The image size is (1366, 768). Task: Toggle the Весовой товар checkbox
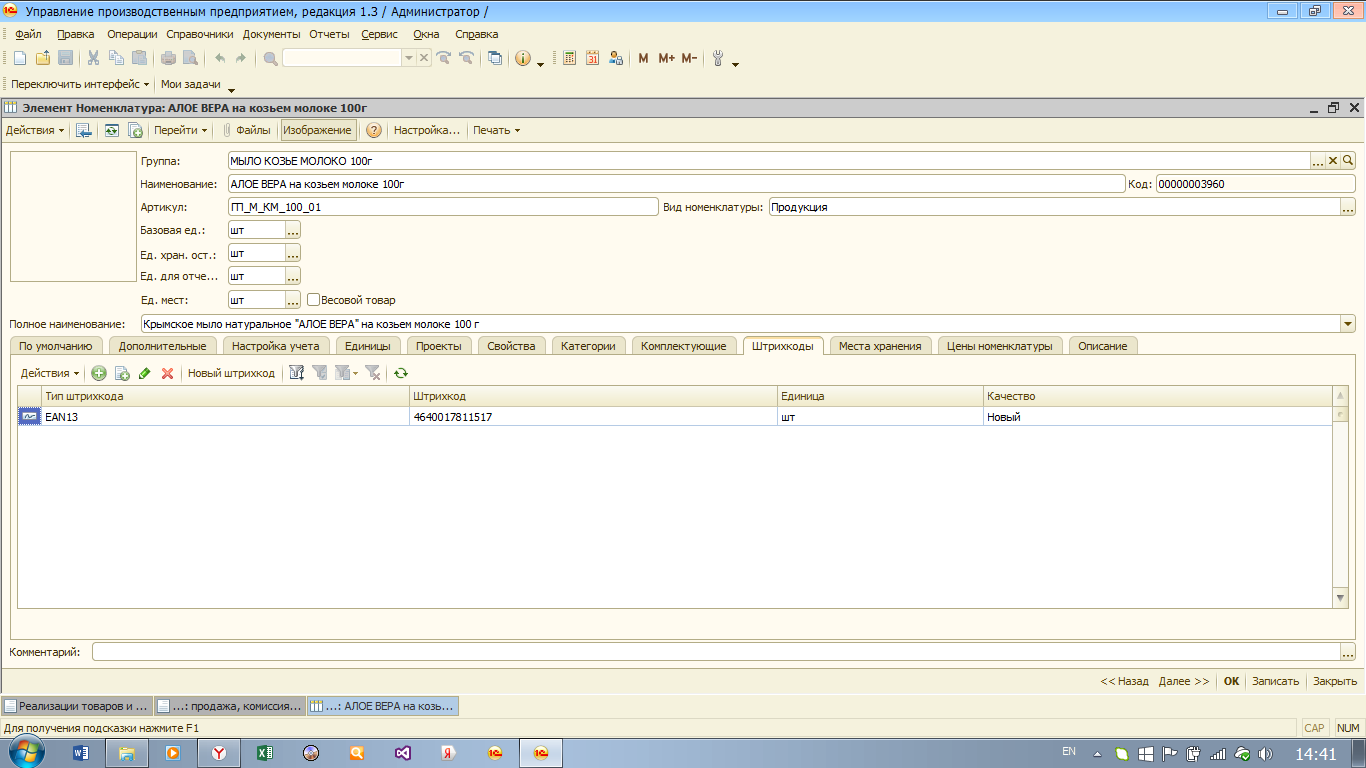pos(313,299)
